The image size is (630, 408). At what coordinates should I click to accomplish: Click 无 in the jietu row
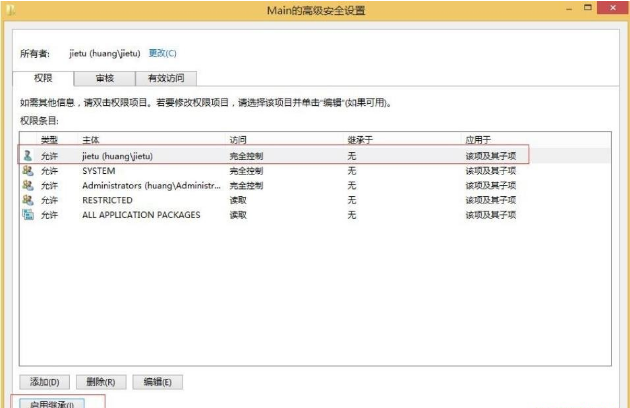click(352, 156)
